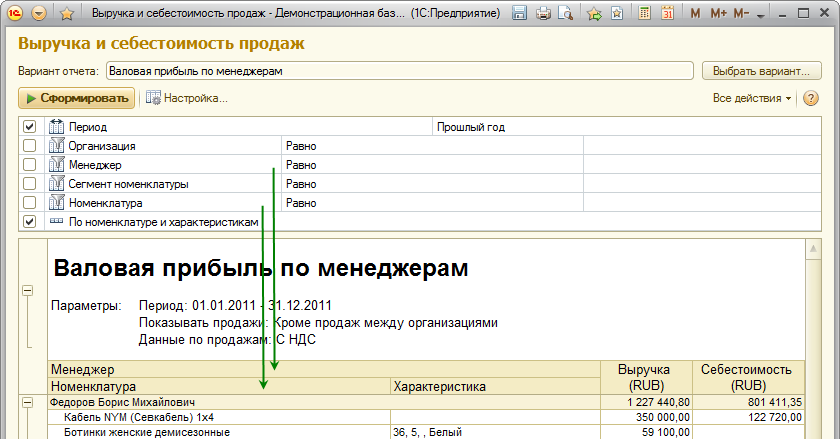Open help with the question mark icon
Image resolution: width=840 pixels, height=439 pixels.
click(x=810, y=98)
